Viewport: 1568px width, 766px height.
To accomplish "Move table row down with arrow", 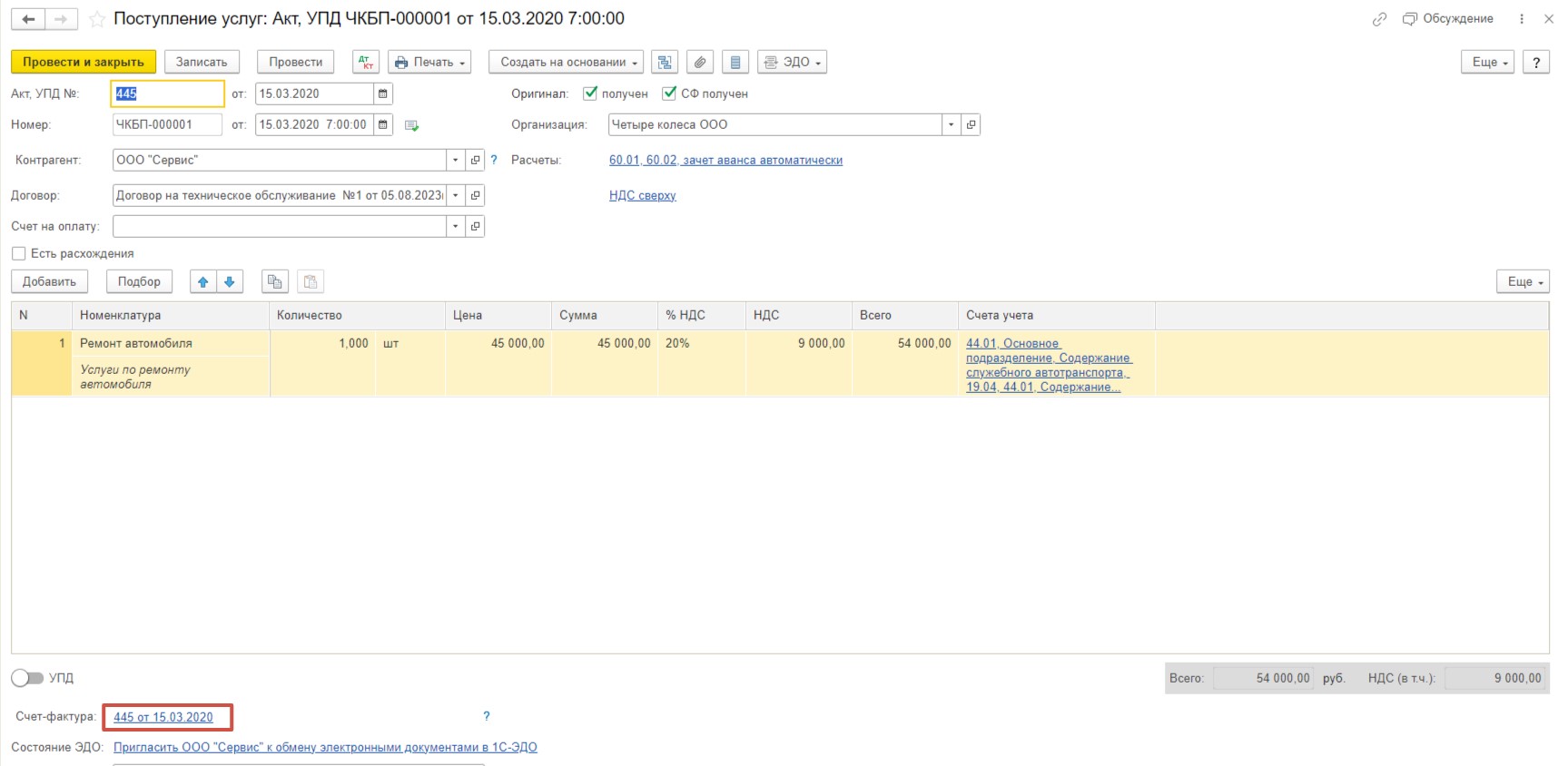I will point(230,281).
